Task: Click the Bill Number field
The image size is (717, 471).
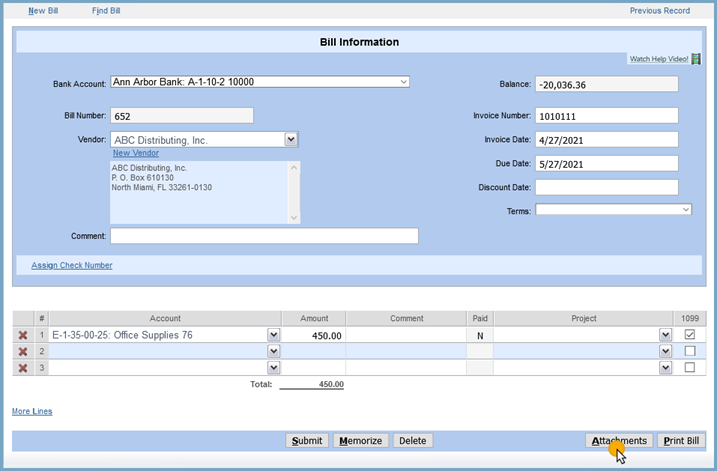Action: point(182,116)
